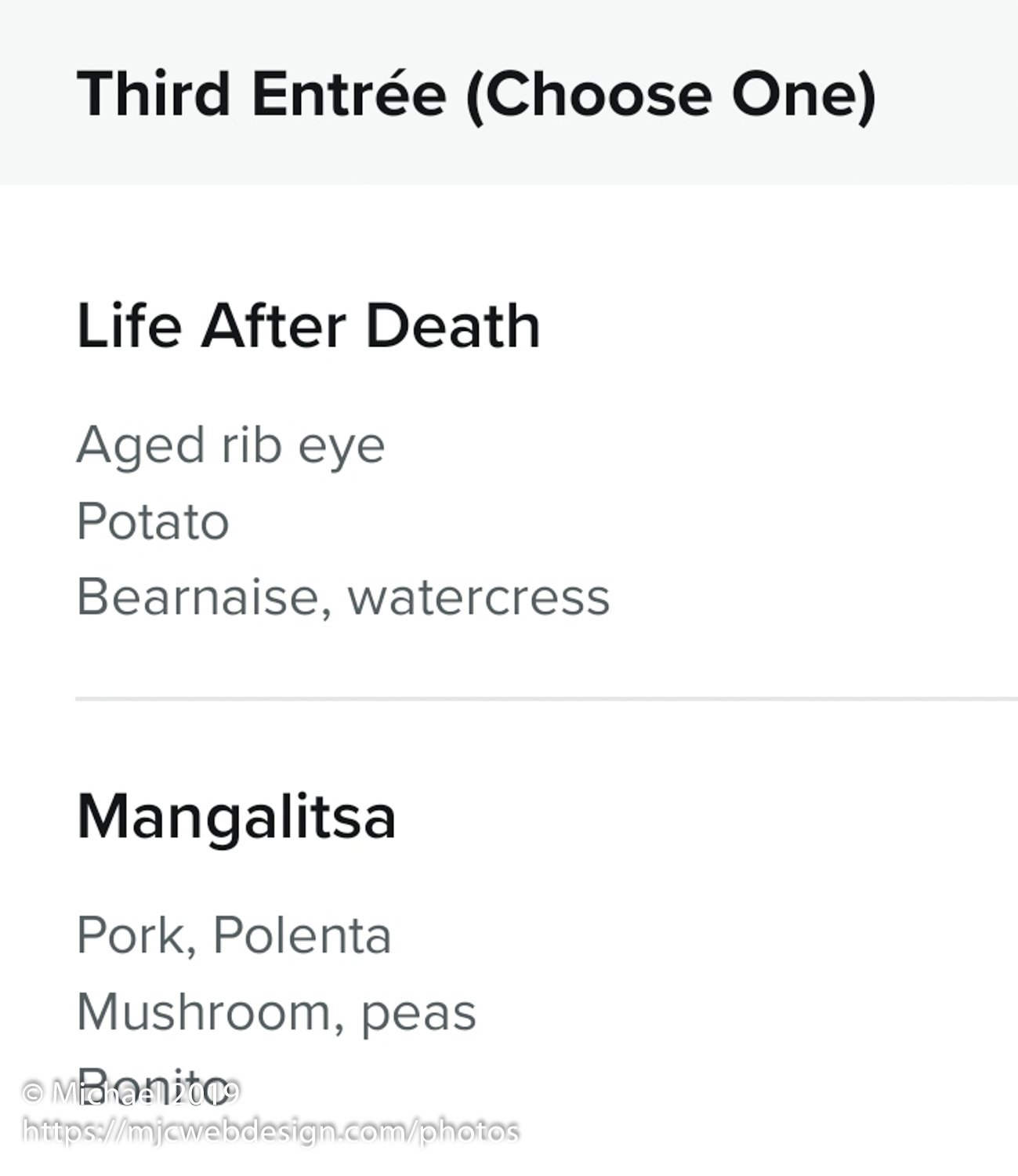Open the mjcwebdesign.com/photos URL
This screenshot has height=1176, width=1018.
click(271, 1132)
